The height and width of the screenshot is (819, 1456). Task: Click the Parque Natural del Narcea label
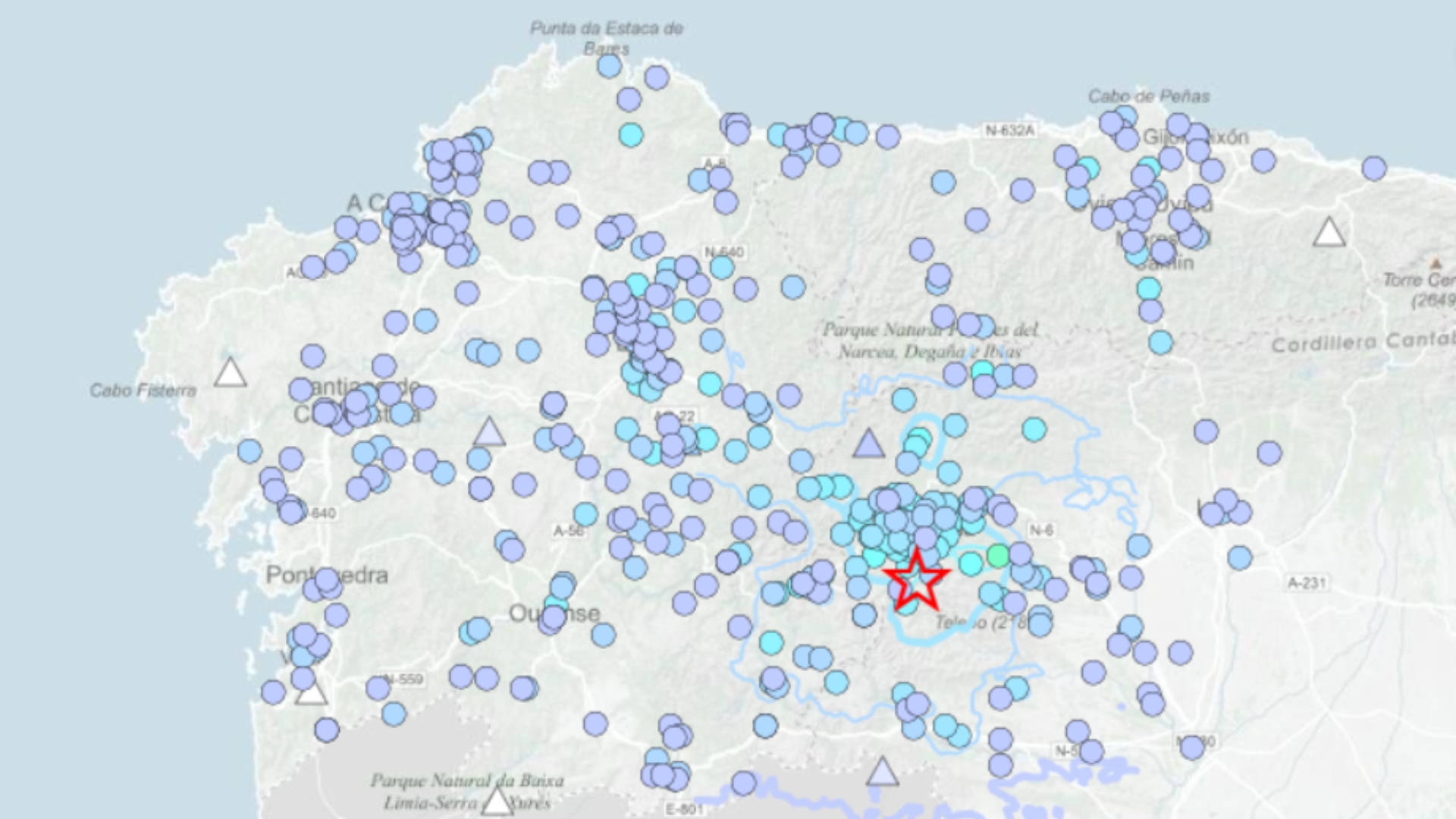[x=930, y=340]
